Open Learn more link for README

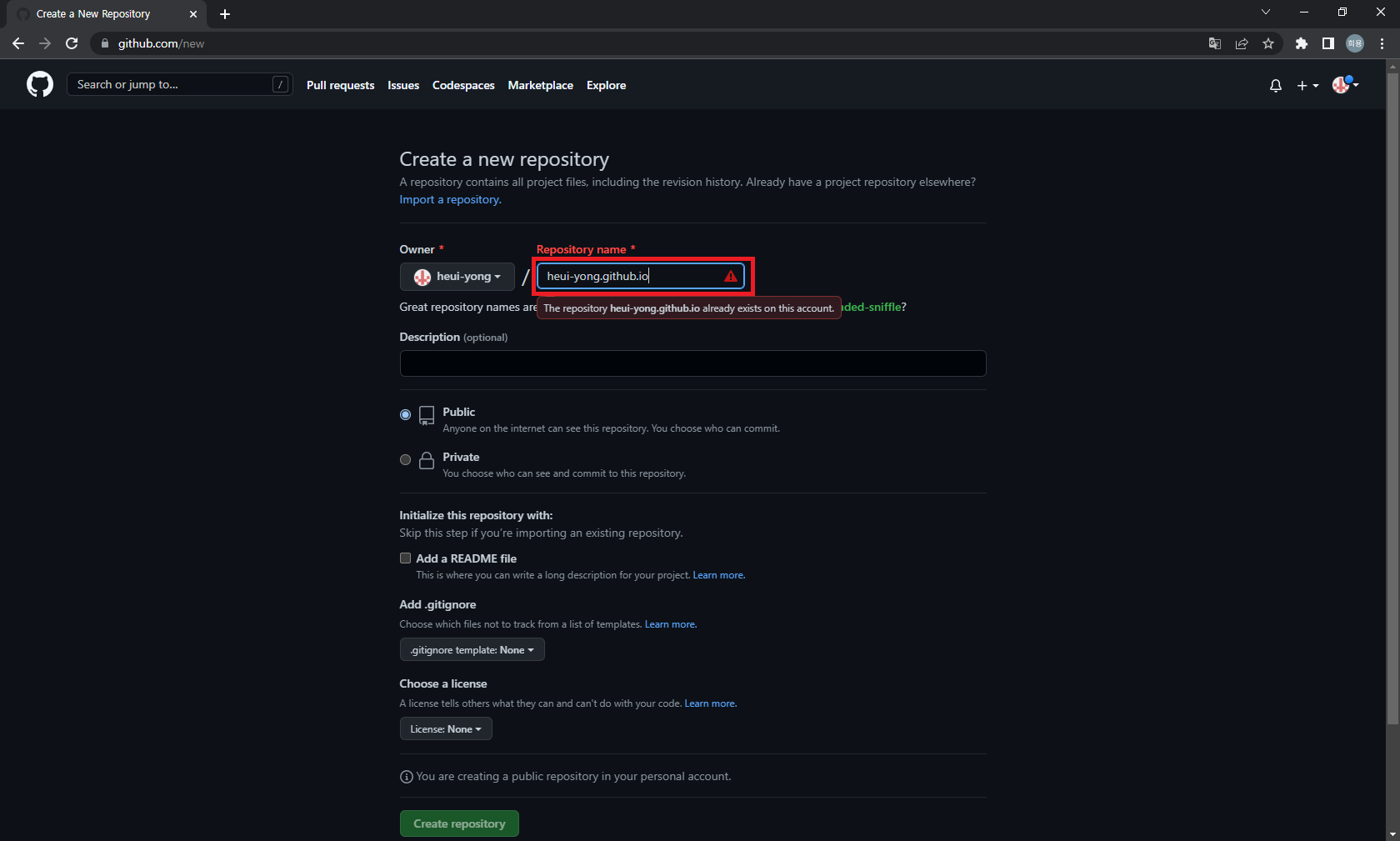pos(718,575)
